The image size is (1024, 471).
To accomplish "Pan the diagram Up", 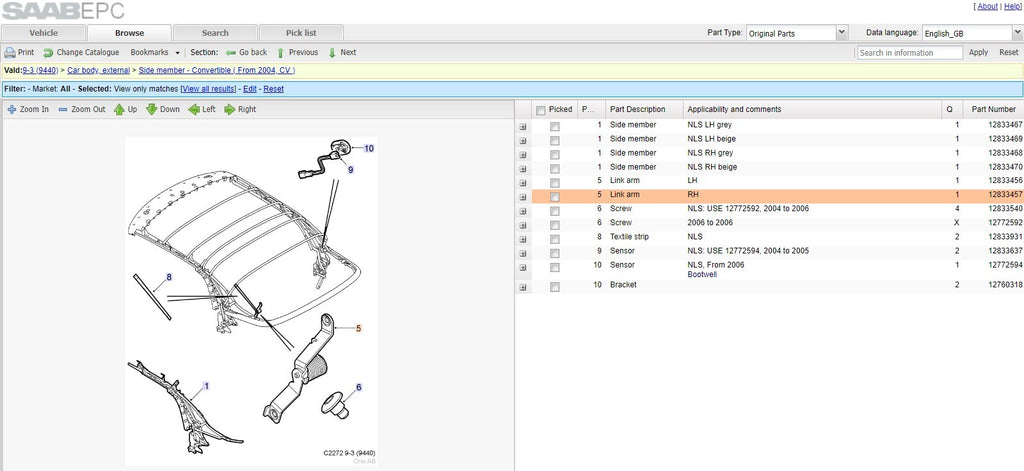I will (x=125, y=109).
